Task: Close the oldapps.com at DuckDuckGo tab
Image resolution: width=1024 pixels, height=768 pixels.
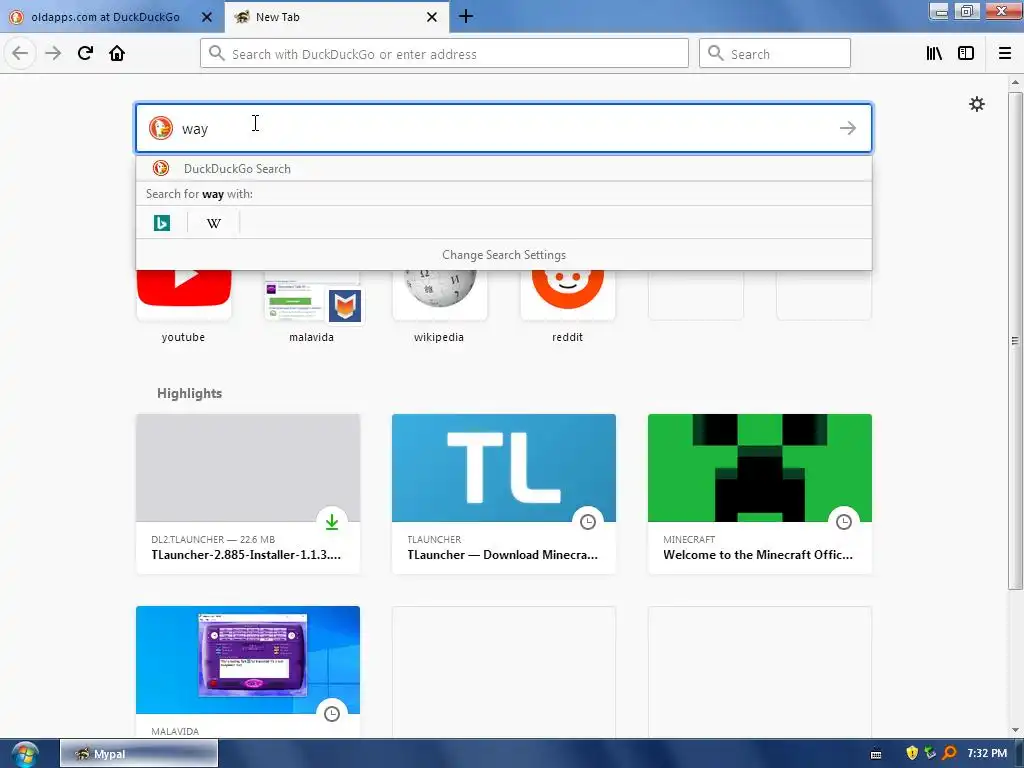Action: tap(207, 17)
